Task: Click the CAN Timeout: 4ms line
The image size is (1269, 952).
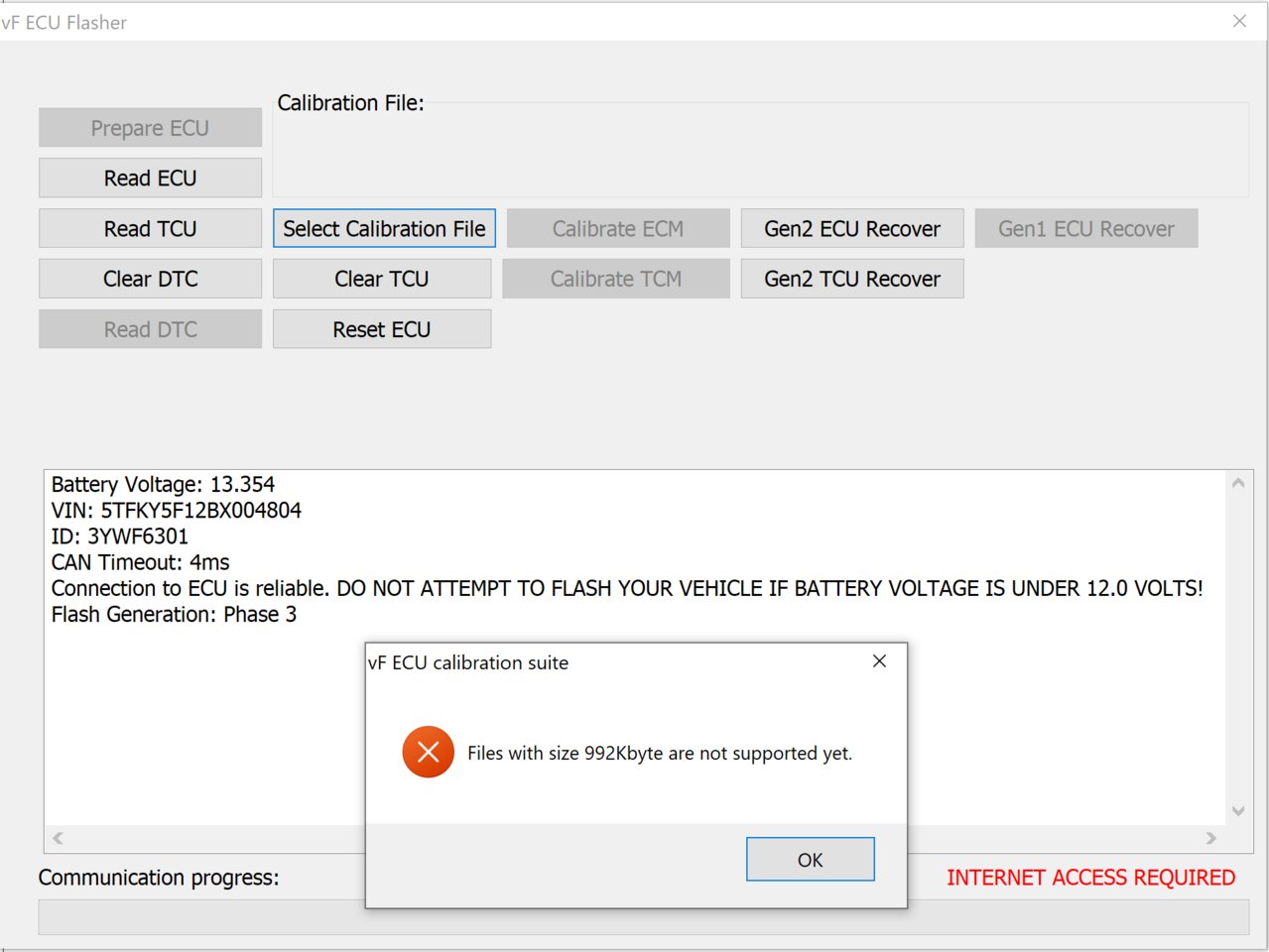Action: pos(140,562)
